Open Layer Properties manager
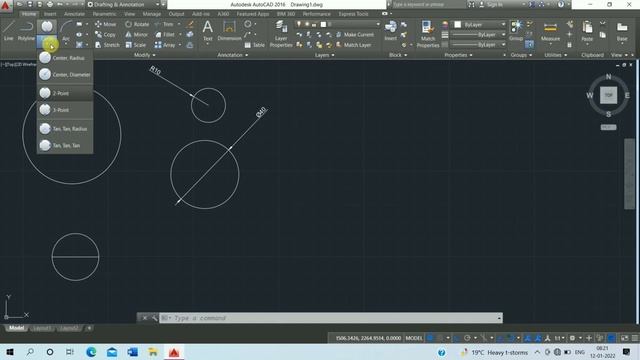The width and height of the screenshot is (640, 360). pyautogui.click(x=281, y=34)
